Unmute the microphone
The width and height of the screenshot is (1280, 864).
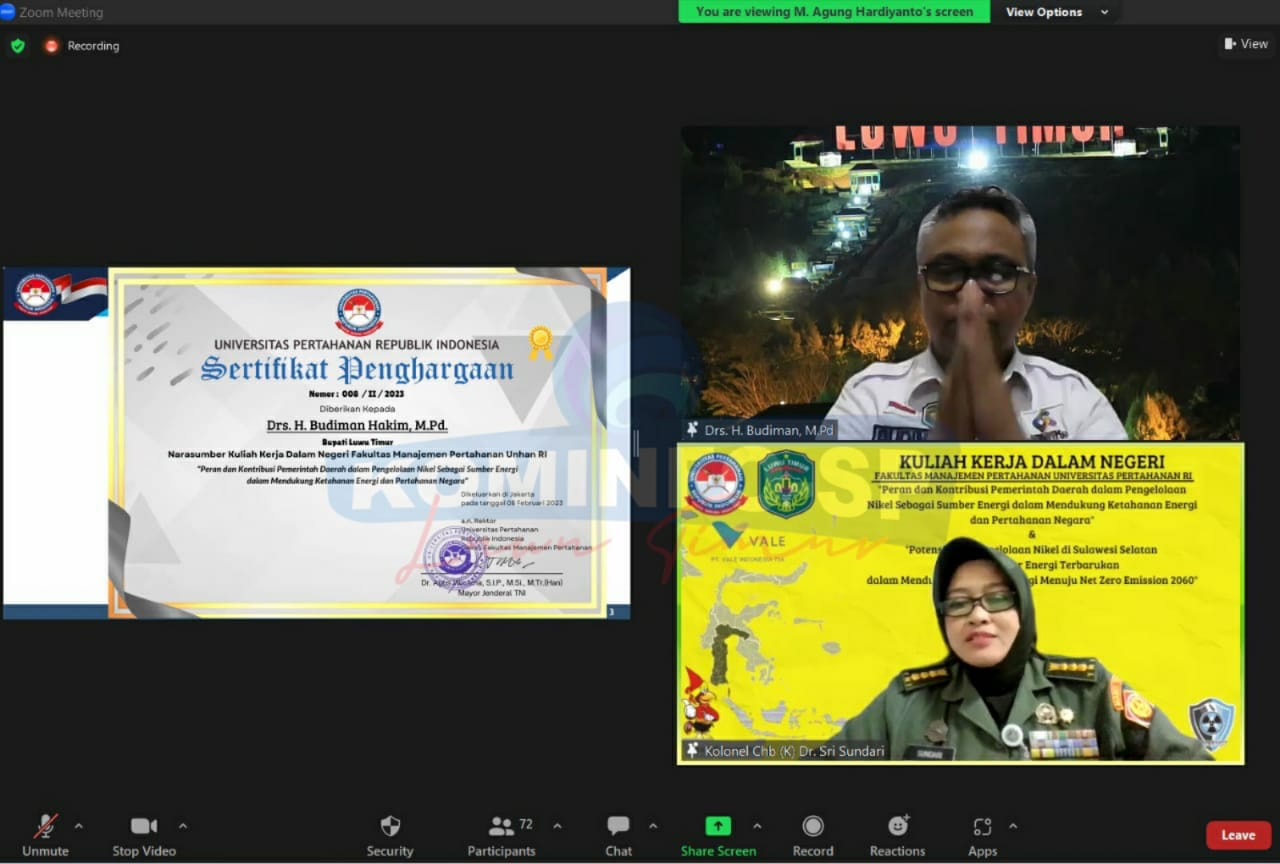tap(45, 836)
